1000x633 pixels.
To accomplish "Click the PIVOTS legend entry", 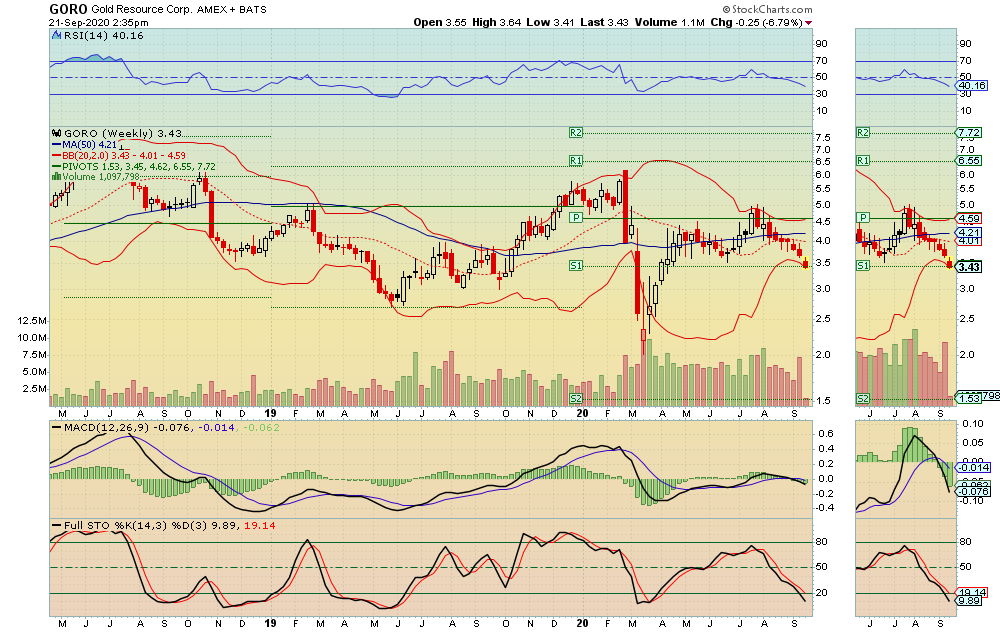I will tap(138, 166).
